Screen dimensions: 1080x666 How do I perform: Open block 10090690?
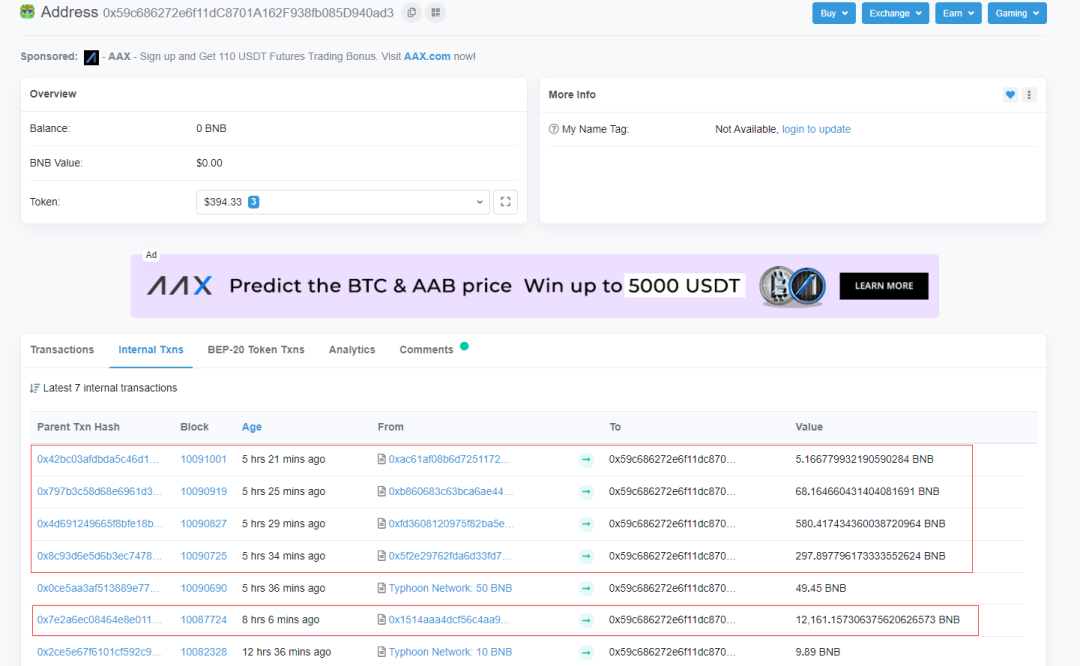(203, 587)
